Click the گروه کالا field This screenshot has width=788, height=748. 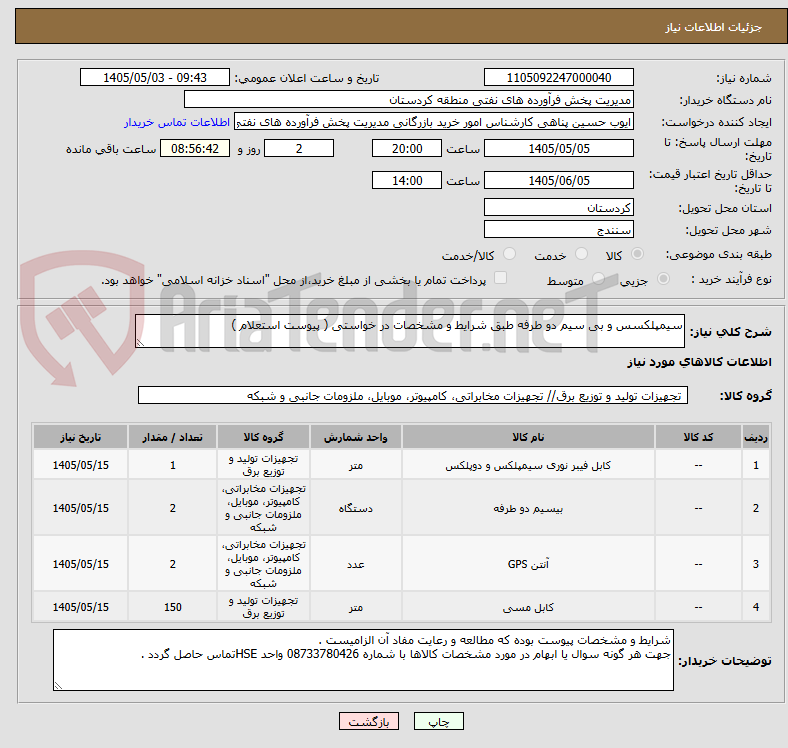coord(413,396)
